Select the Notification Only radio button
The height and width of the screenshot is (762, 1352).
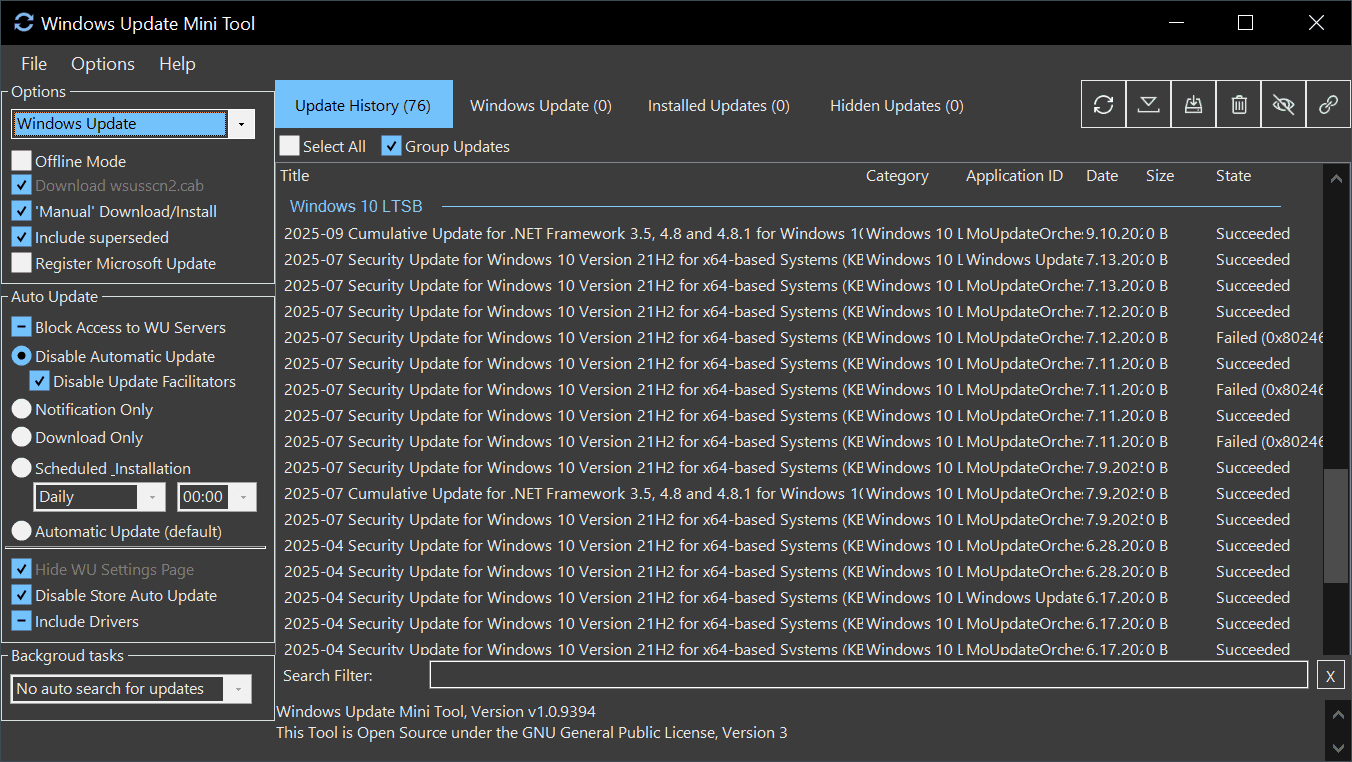point(21,409)
